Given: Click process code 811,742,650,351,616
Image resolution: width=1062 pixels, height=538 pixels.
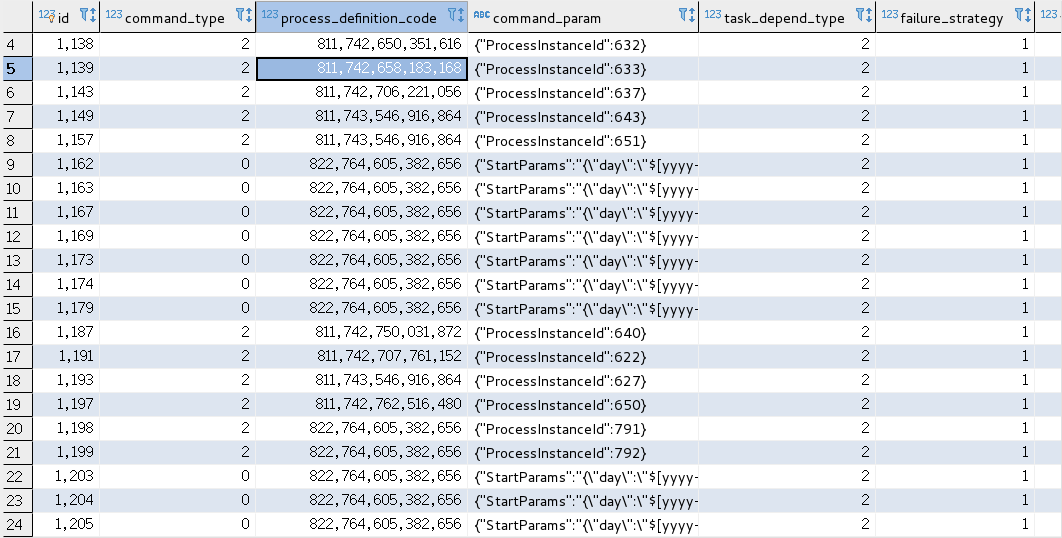Looking at the screenshot, I should click(362, 44).
